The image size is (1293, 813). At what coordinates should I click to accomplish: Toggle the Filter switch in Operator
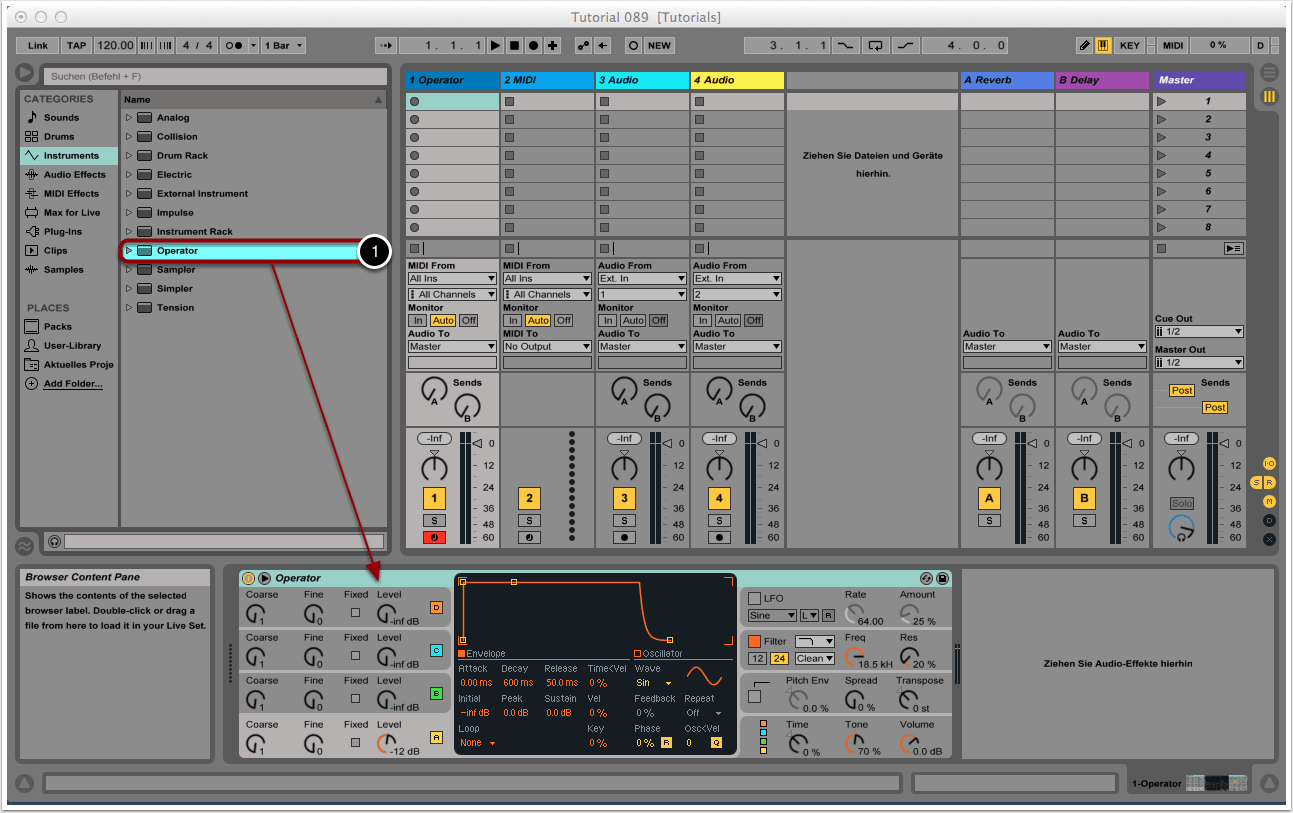755,641
